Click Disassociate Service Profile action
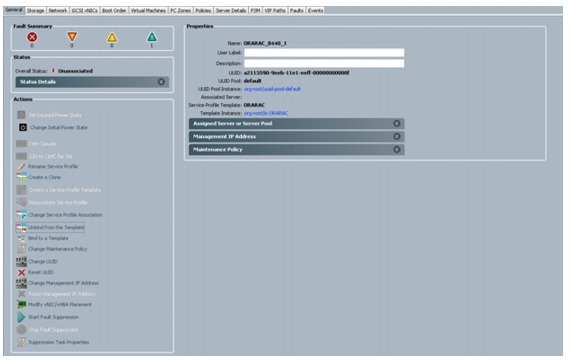This screenshot has width=571, height=360. [x=58, y=202]
